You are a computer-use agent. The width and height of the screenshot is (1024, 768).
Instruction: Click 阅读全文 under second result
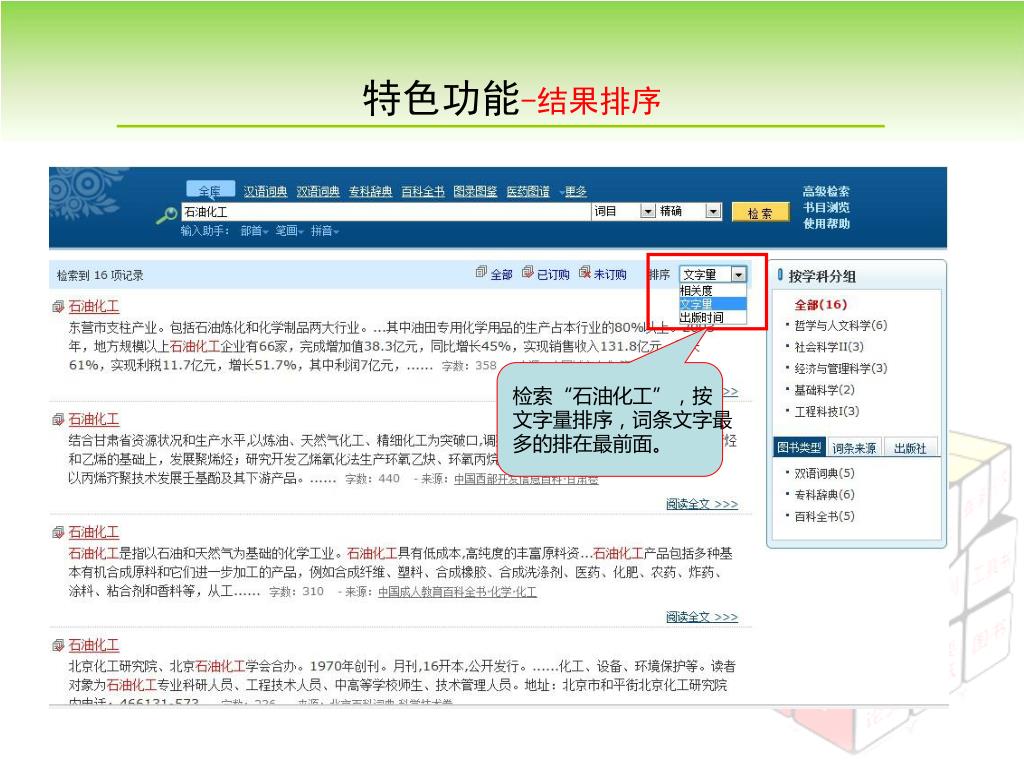pyautogui.click(x=702, y=504)
